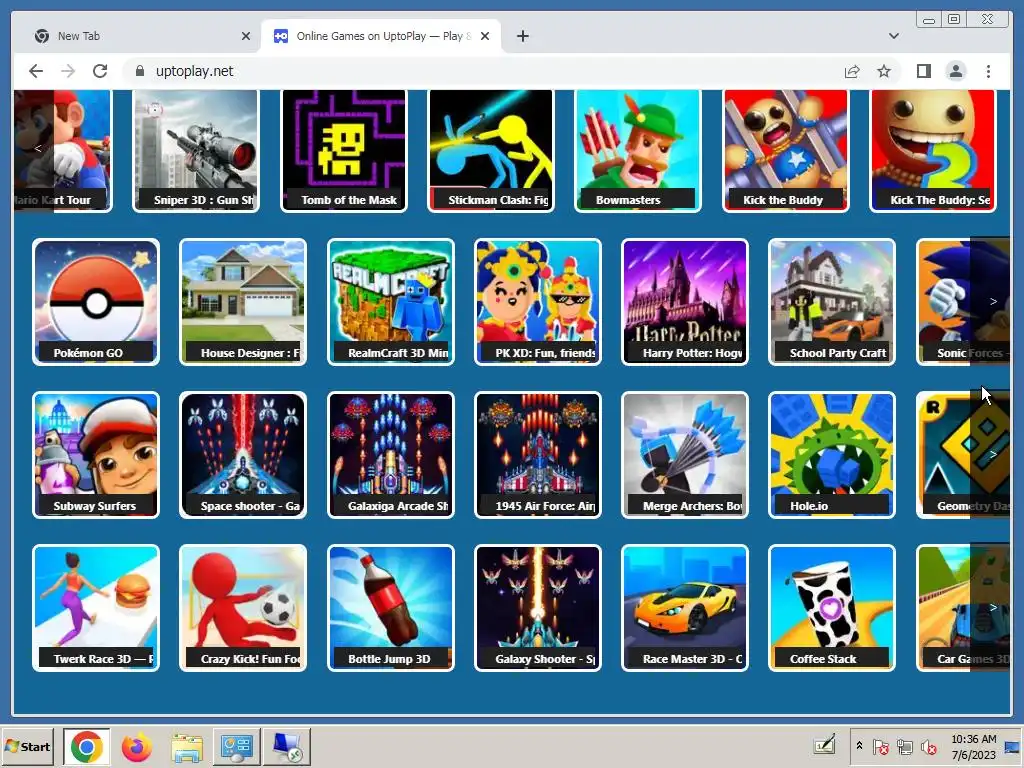Screen dimensions: 1024x768
Task: Advance Twerk Race row with right arrow
Action: tap(993, 607)
